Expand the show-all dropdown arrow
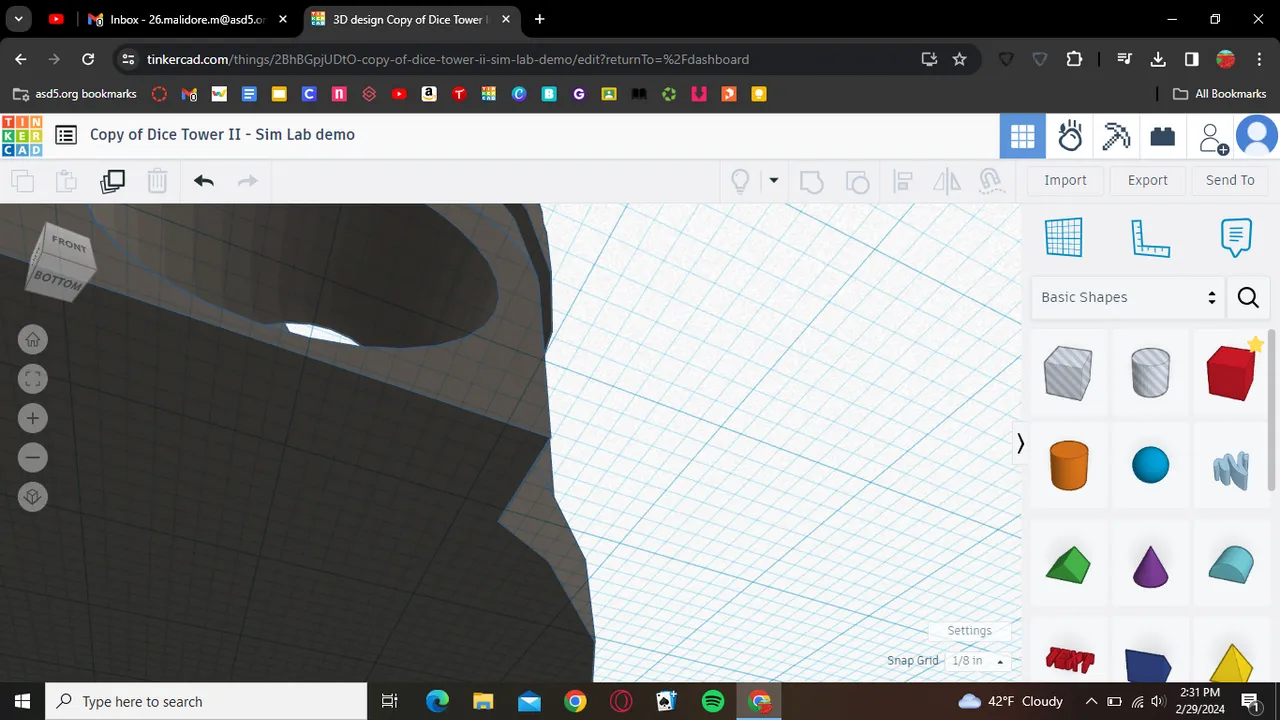The height and width of the screenshot is (720, 1280). [773, 181]
